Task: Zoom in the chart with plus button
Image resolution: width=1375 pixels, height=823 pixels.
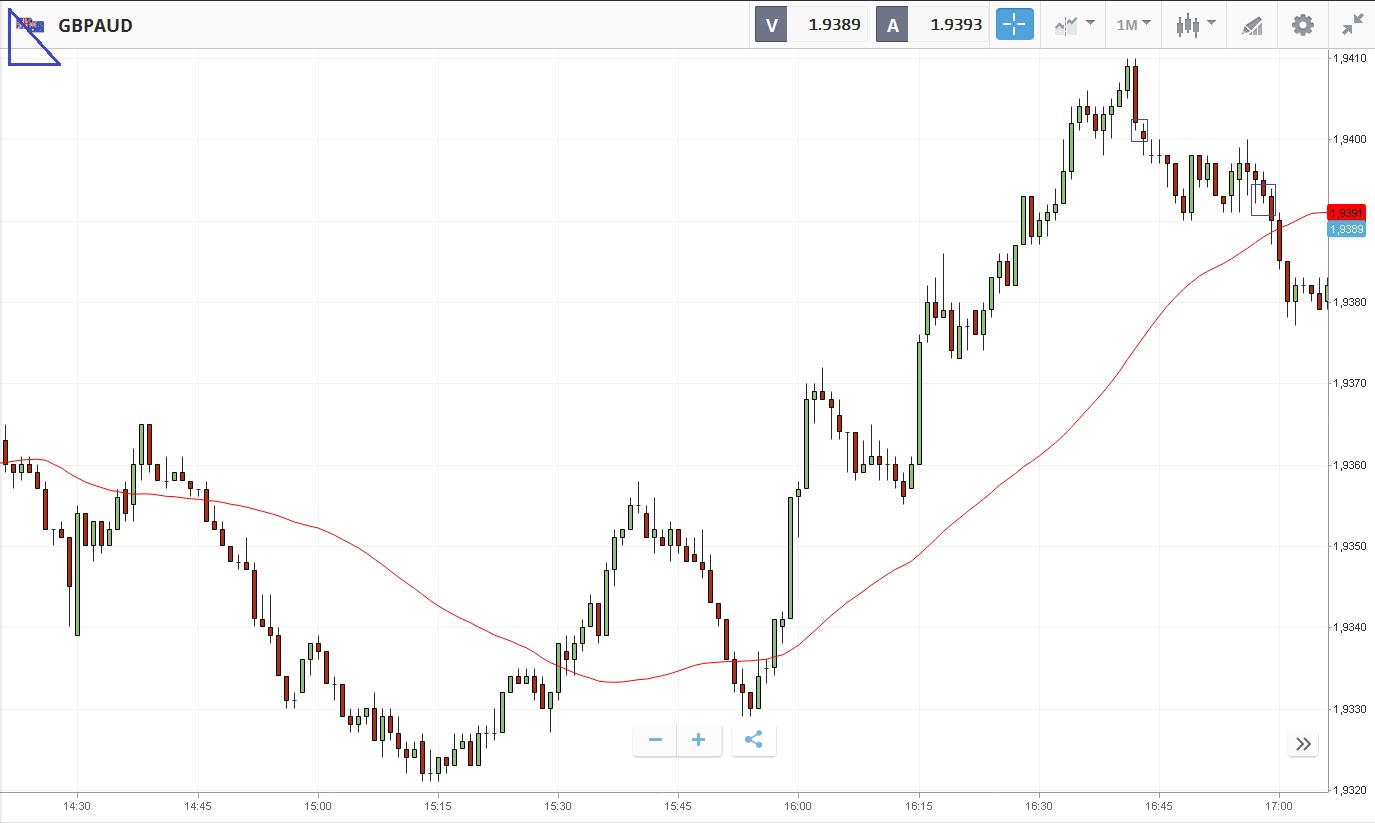Action: (699, 740)
